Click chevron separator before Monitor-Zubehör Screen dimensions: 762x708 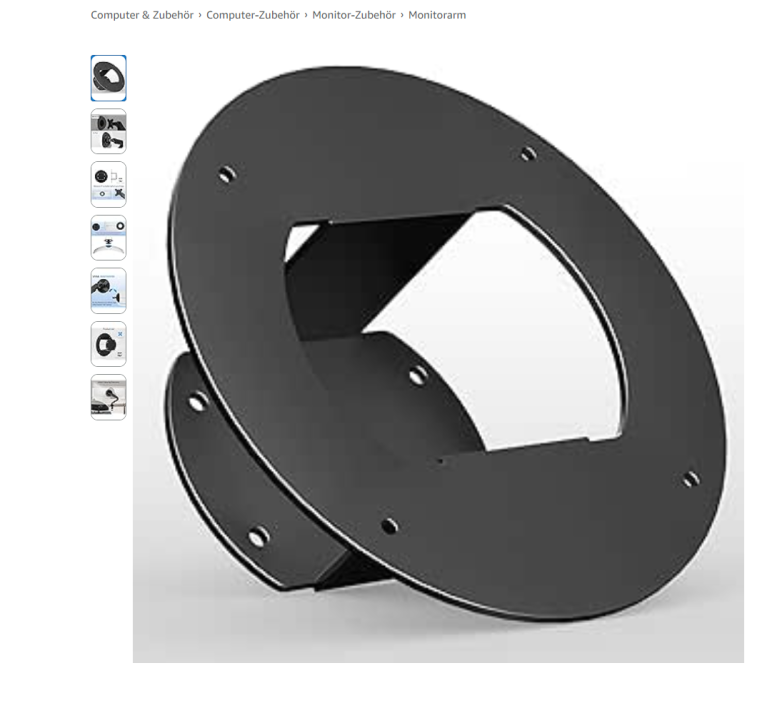click(306, 15)
